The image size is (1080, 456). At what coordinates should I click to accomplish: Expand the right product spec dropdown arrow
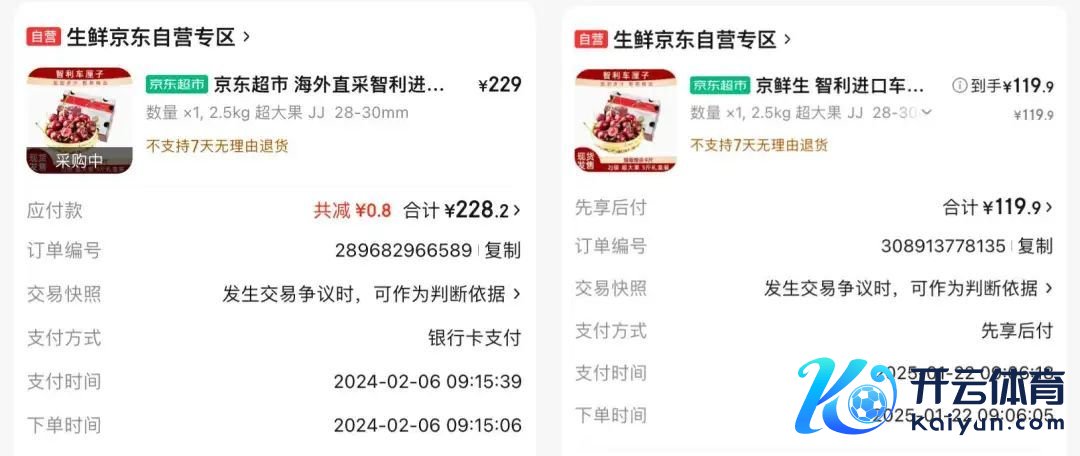click(x=926, y=112)
